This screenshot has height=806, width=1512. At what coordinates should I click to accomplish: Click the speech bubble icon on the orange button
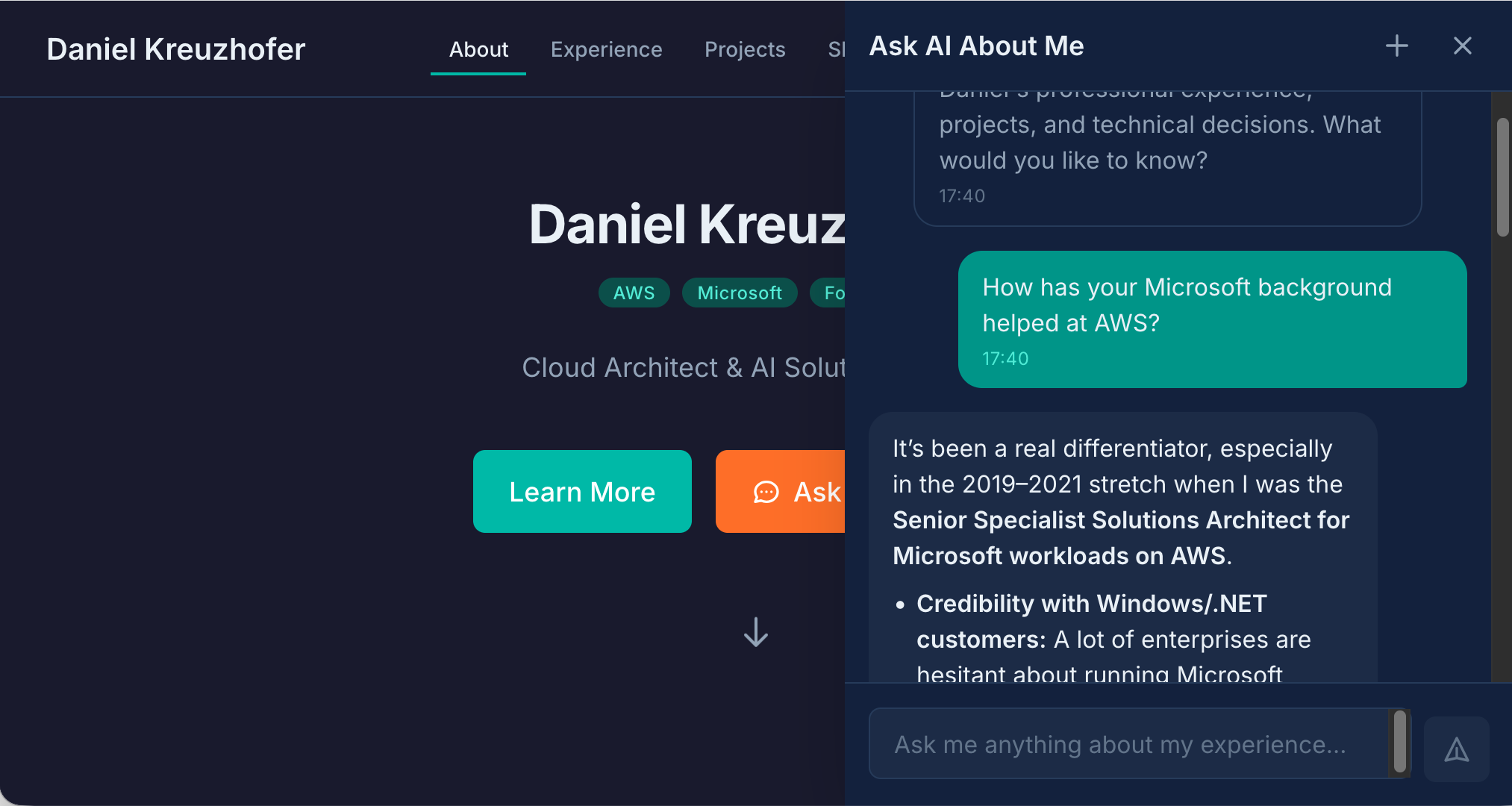pyautogui.click(x=766, y=492)
